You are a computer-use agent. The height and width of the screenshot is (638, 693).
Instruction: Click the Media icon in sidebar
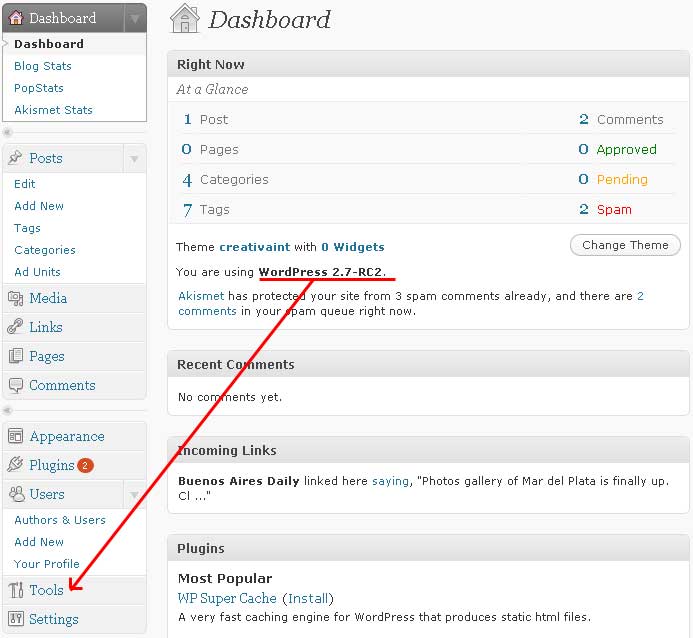point(15,298)
